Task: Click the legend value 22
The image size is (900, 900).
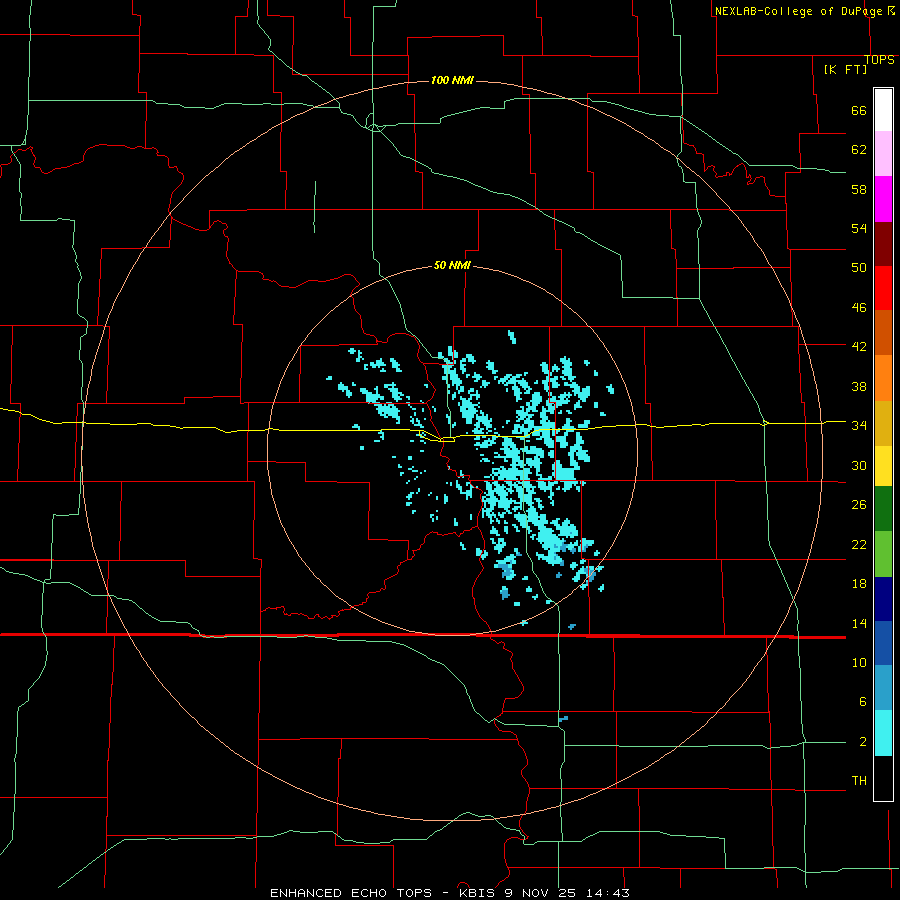Action: coord(859,544)
